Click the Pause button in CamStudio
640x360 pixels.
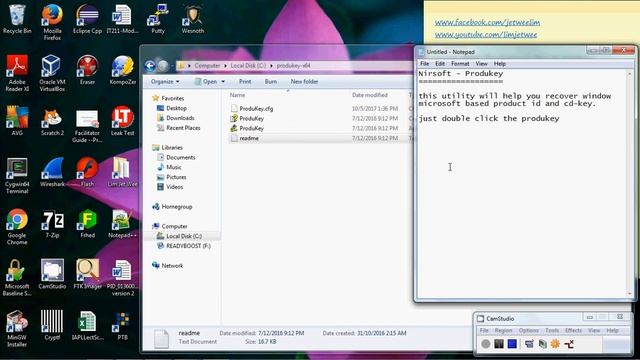tap(499, 344)
